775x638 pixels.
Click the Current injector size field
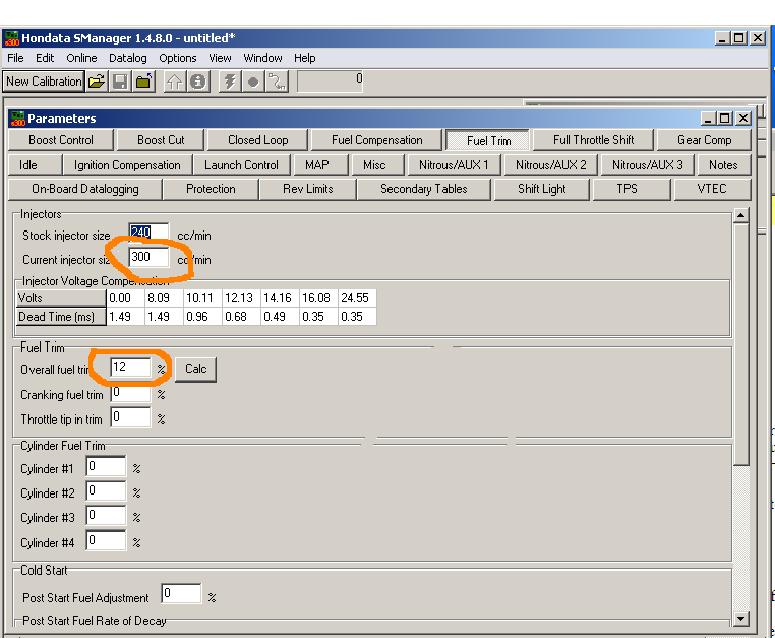coord(148,257)
